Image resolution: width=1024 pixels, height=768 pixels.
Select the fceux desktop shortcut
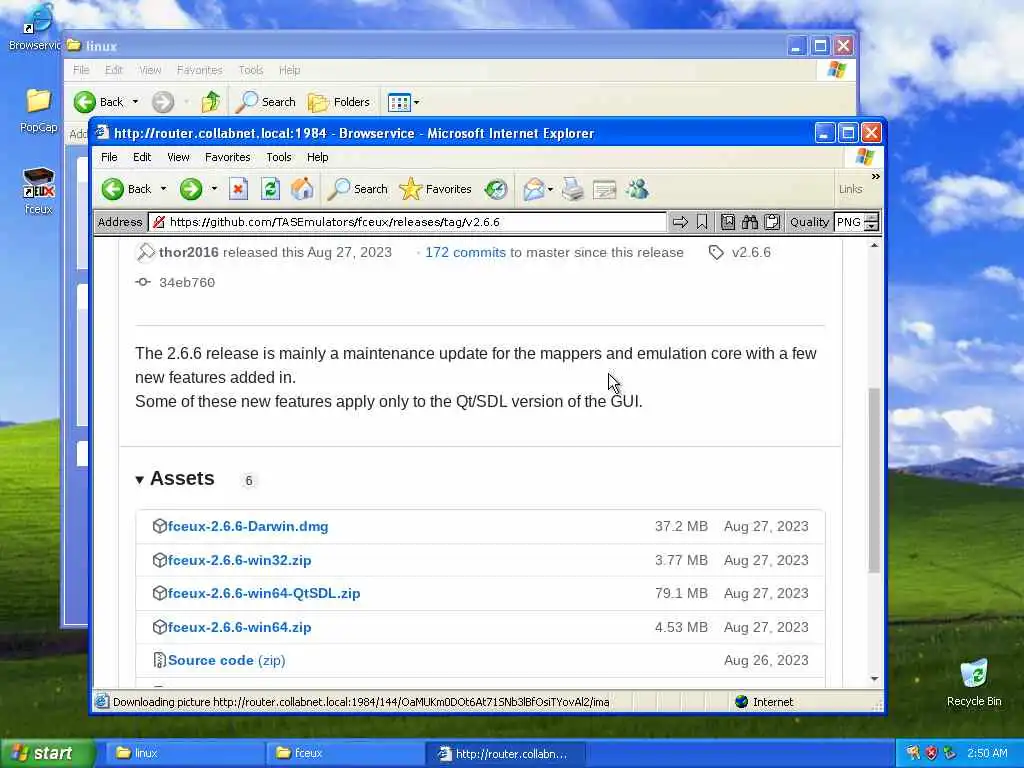click(x=39, y=191)
